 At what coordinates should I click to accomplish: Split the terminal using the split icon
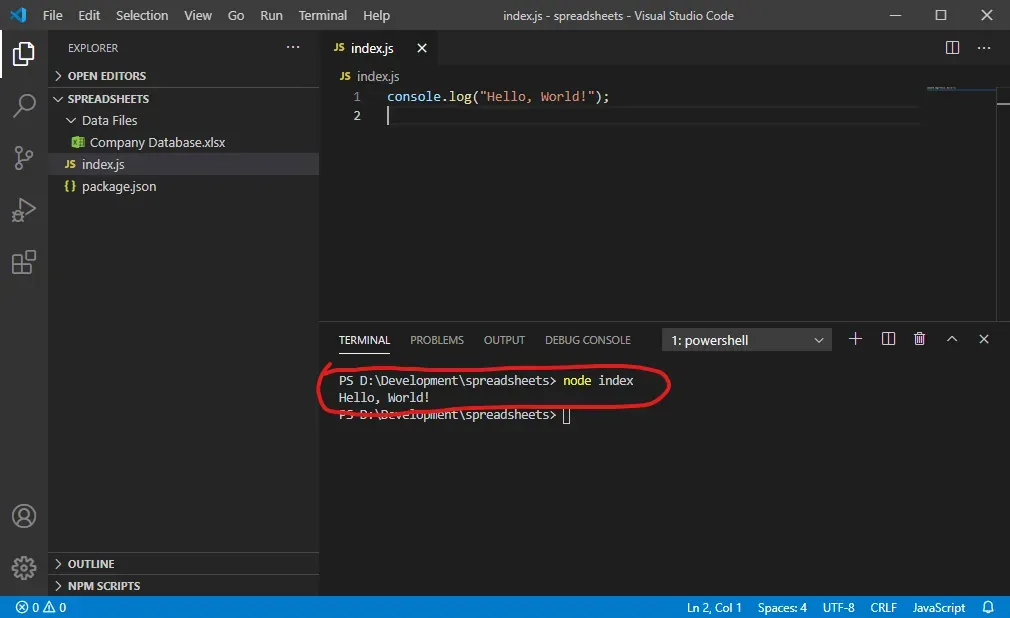[x=887, y=339]
